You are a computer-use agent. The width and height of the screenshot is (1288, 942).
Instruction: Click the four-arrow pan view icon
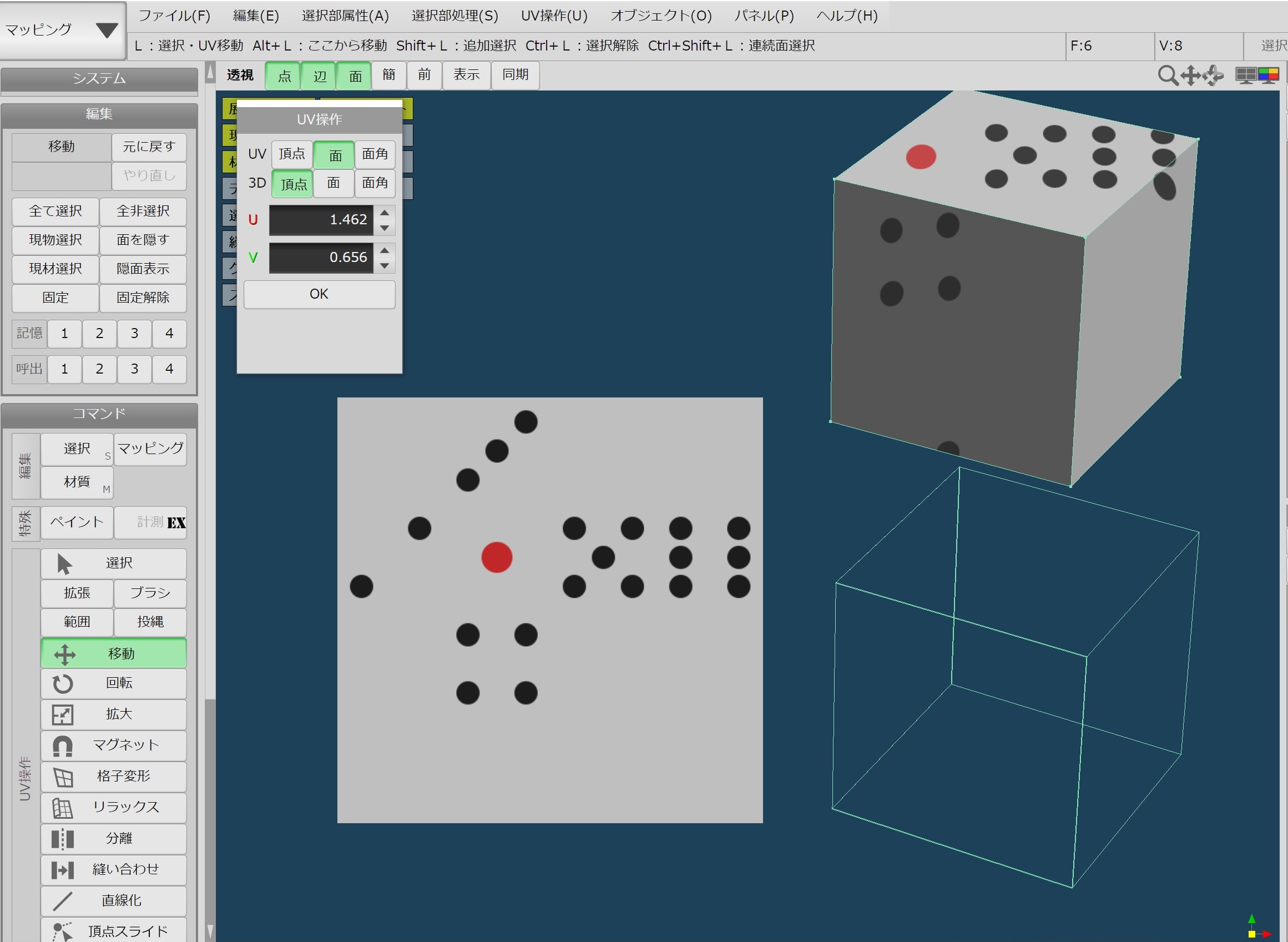point(1191,75)
